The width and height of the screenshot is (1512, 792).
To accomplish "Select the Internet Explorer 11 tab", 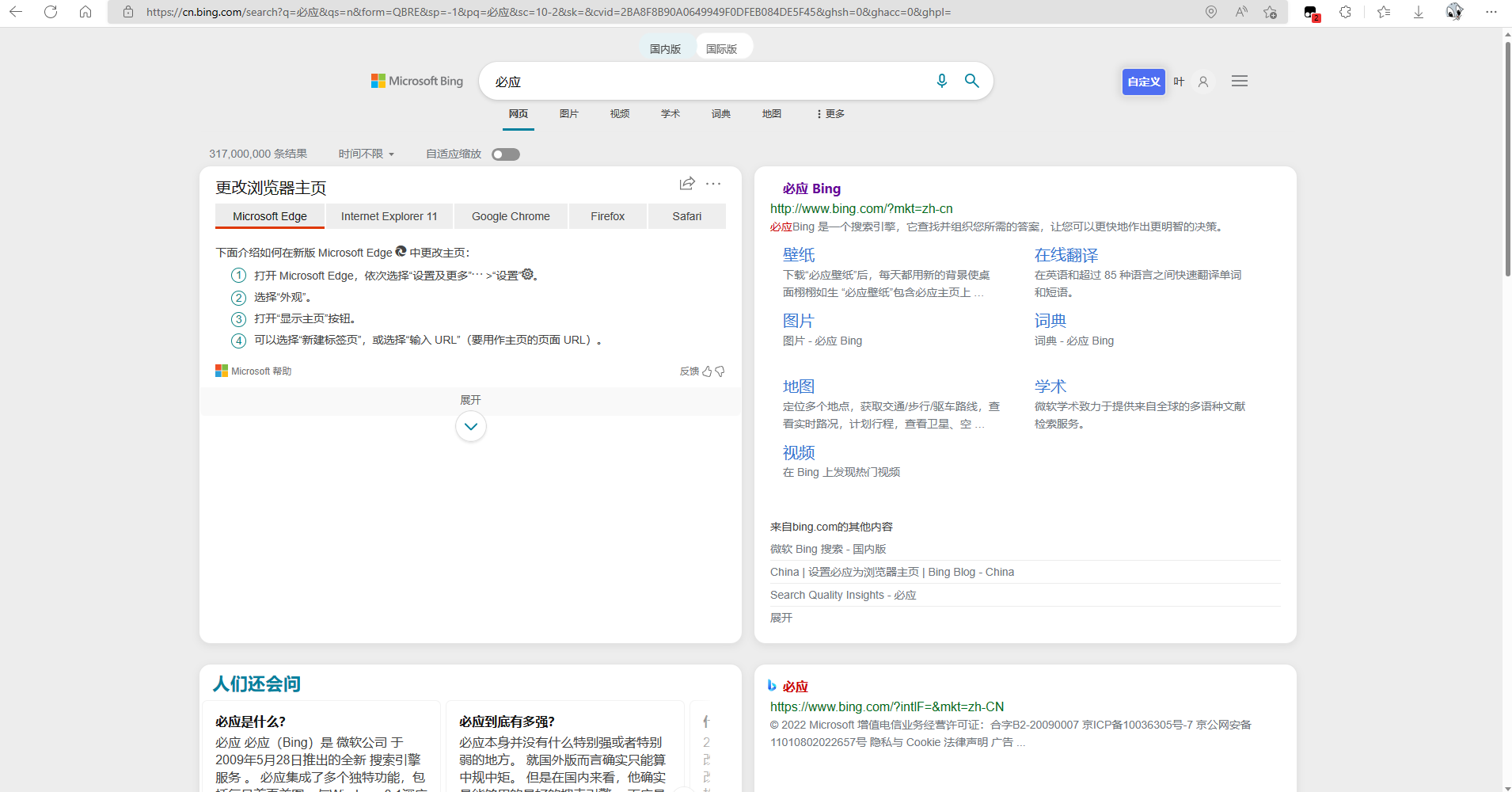I will click(x=389, y=216).
